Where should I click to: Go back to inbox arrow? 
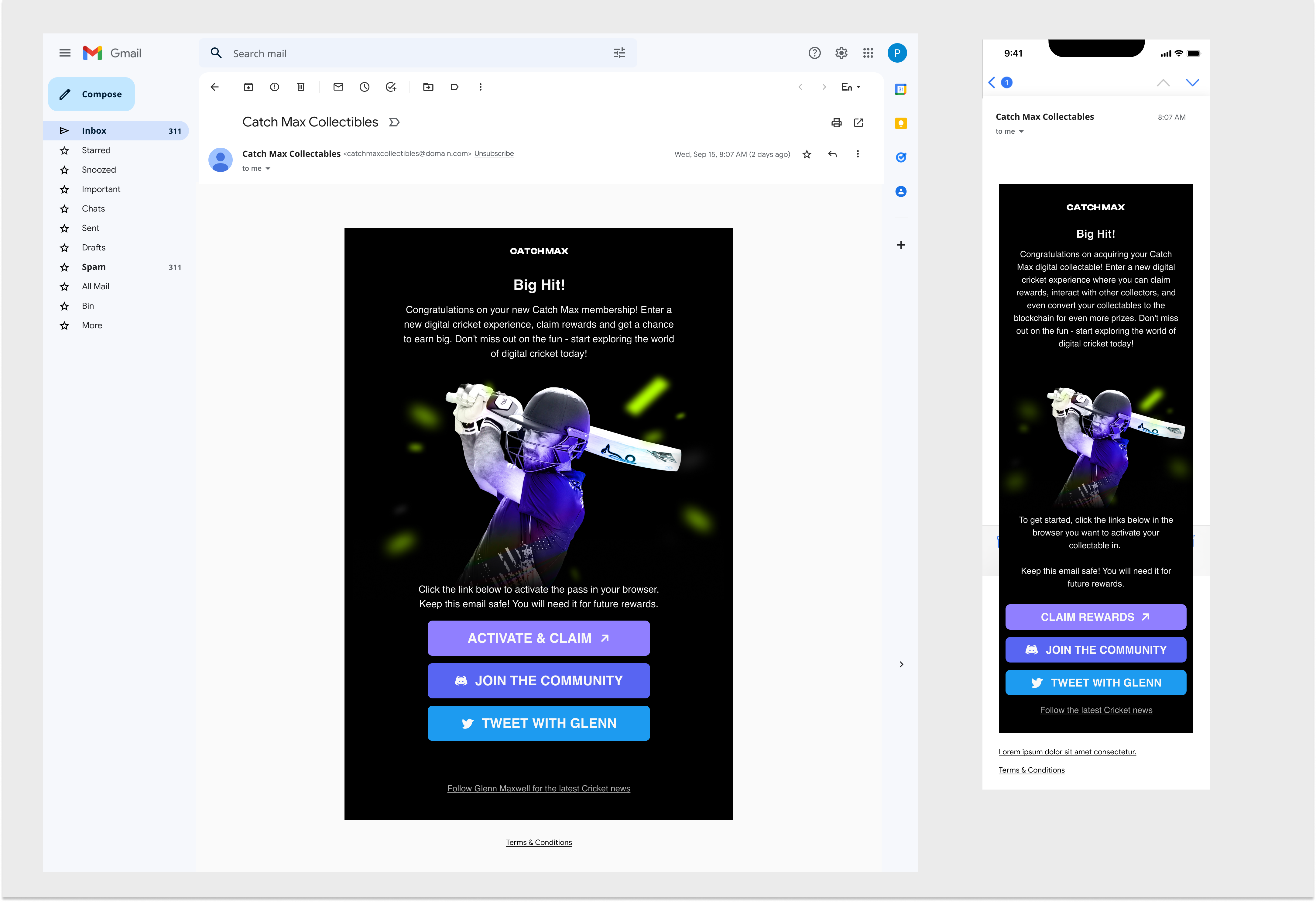pos(214,87)
